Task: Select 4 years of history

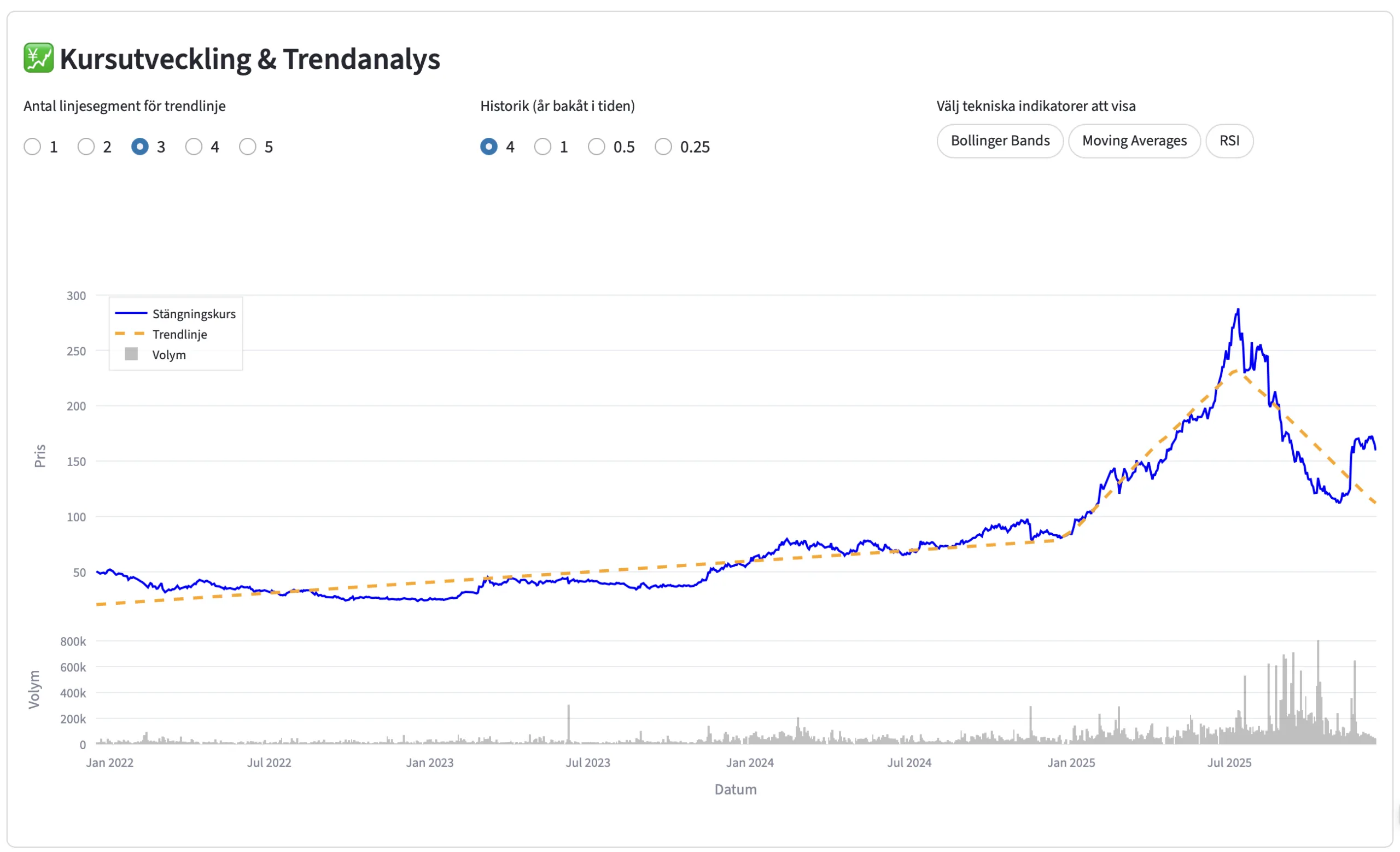Action: click(x=489, y=147)
